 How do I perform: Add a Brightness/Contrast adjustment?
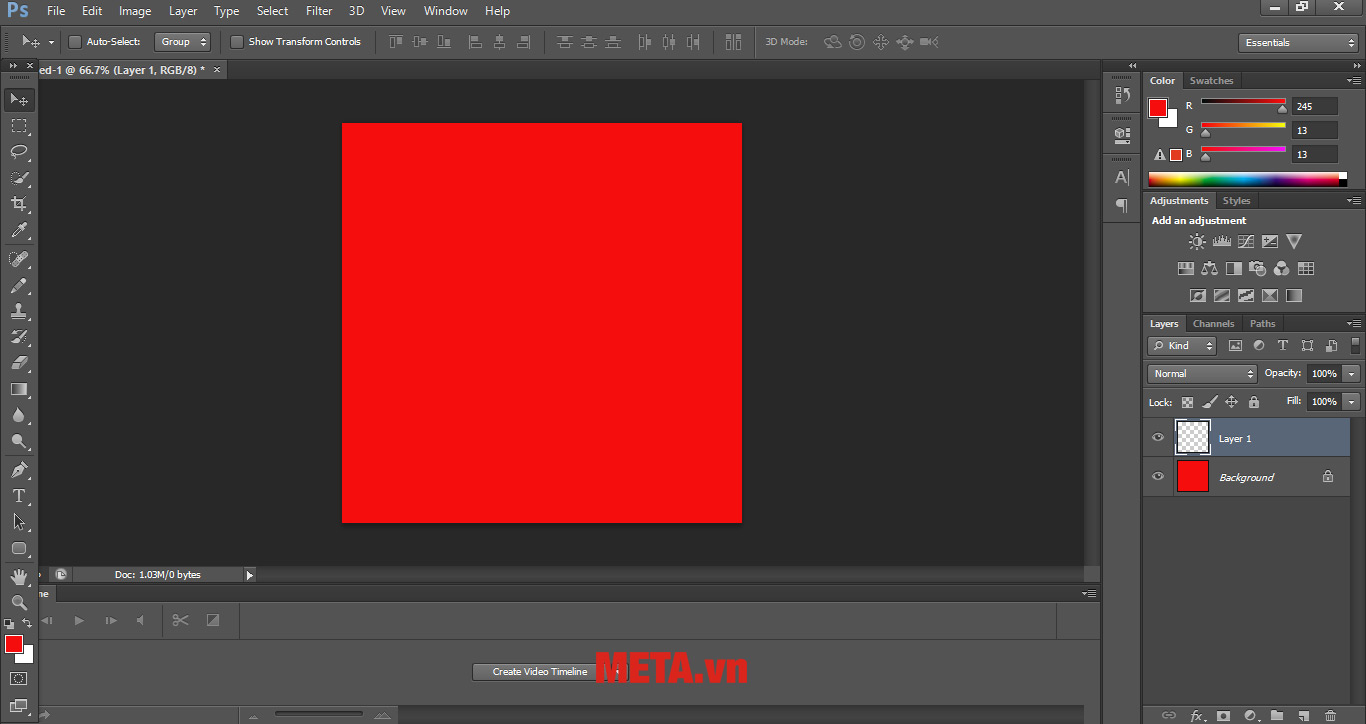[x=1197, y=242]
